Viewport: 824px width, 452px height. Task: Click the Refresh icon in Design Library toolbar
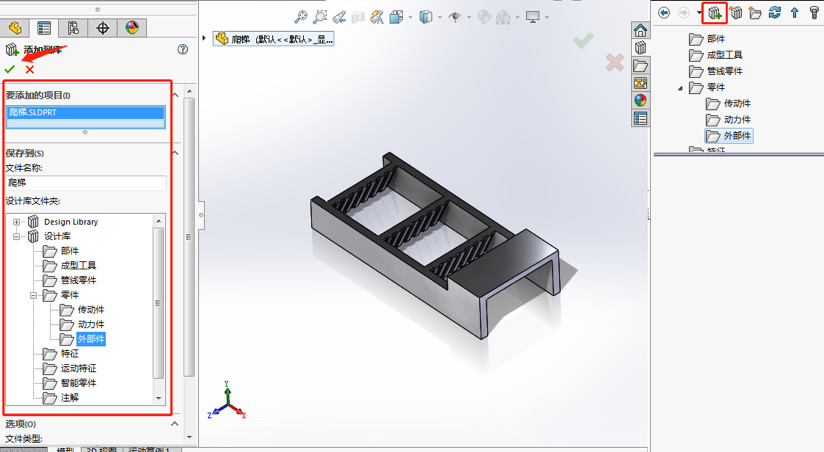774,13
